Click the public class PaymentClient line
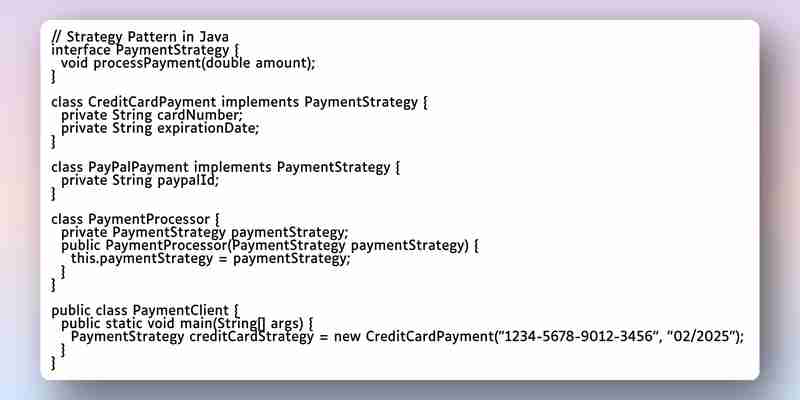800x400 pixels. (x=145, y=310)
